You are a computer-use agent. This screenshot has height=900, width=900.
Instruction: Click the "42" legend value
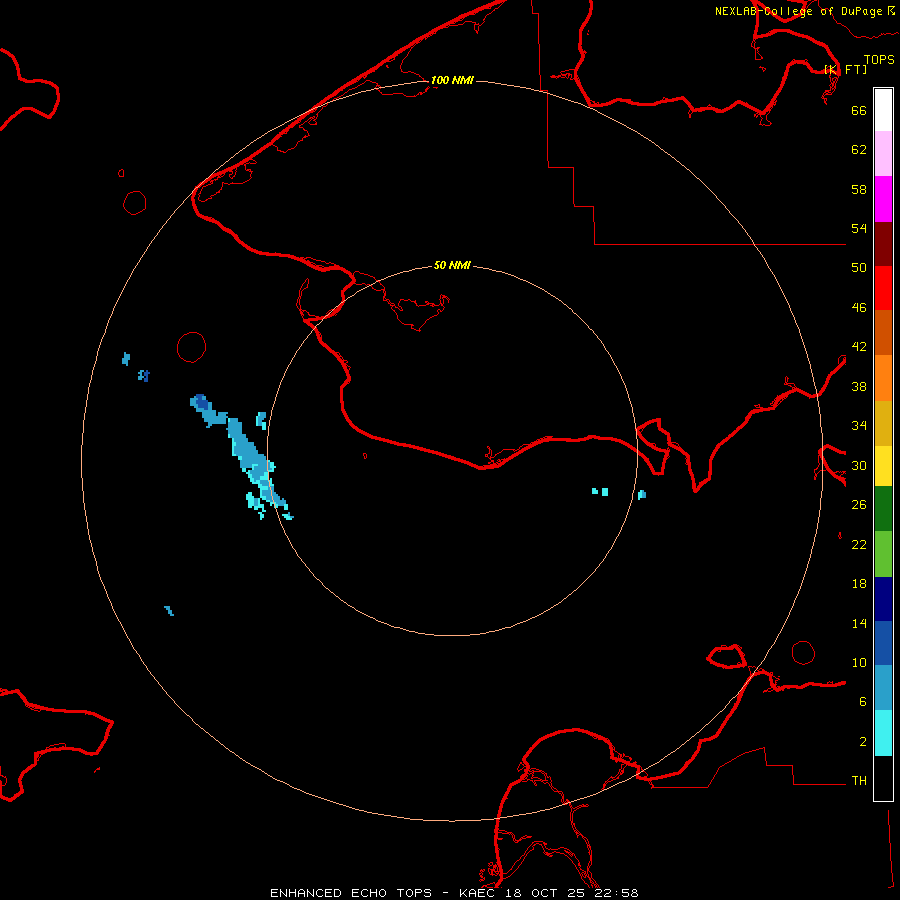(x=859, y=347)
